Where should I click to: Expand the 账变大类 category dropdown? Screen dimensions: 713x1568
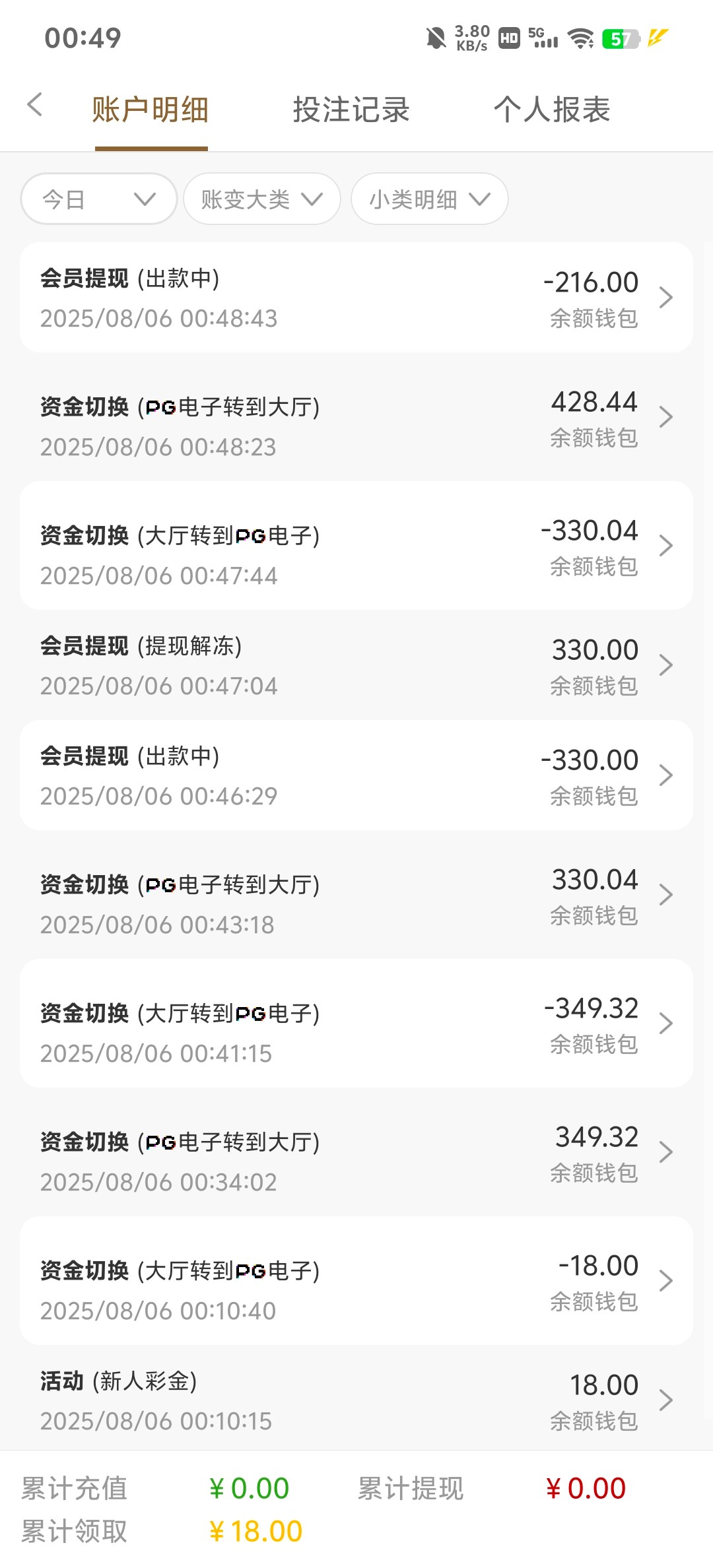pos(261,199)
